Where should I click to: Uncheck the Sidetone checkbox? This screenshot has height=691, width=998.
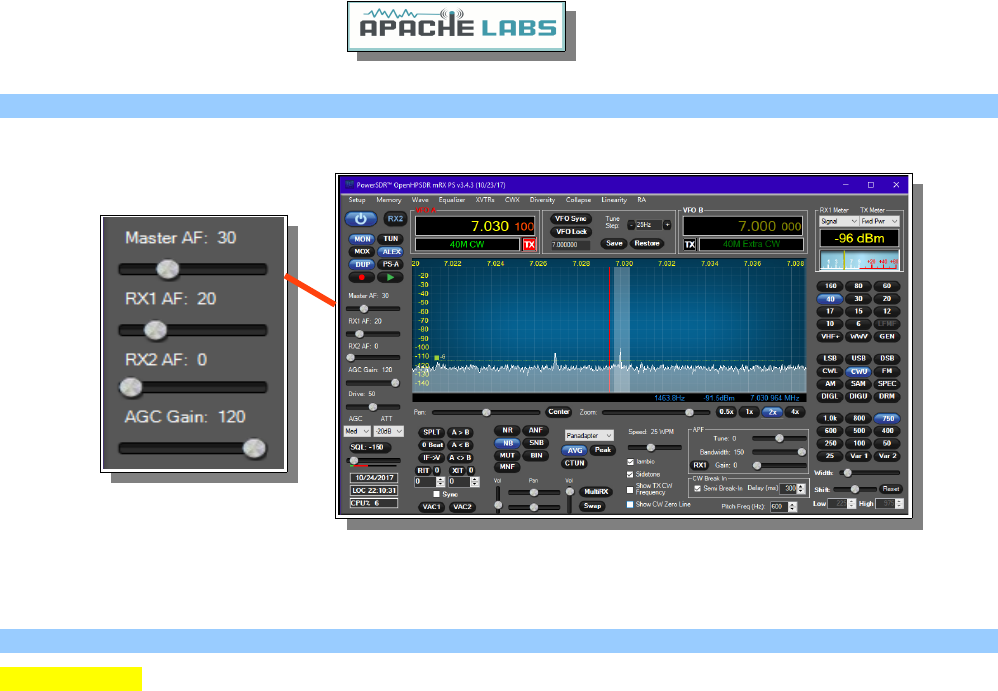point(630,475)
